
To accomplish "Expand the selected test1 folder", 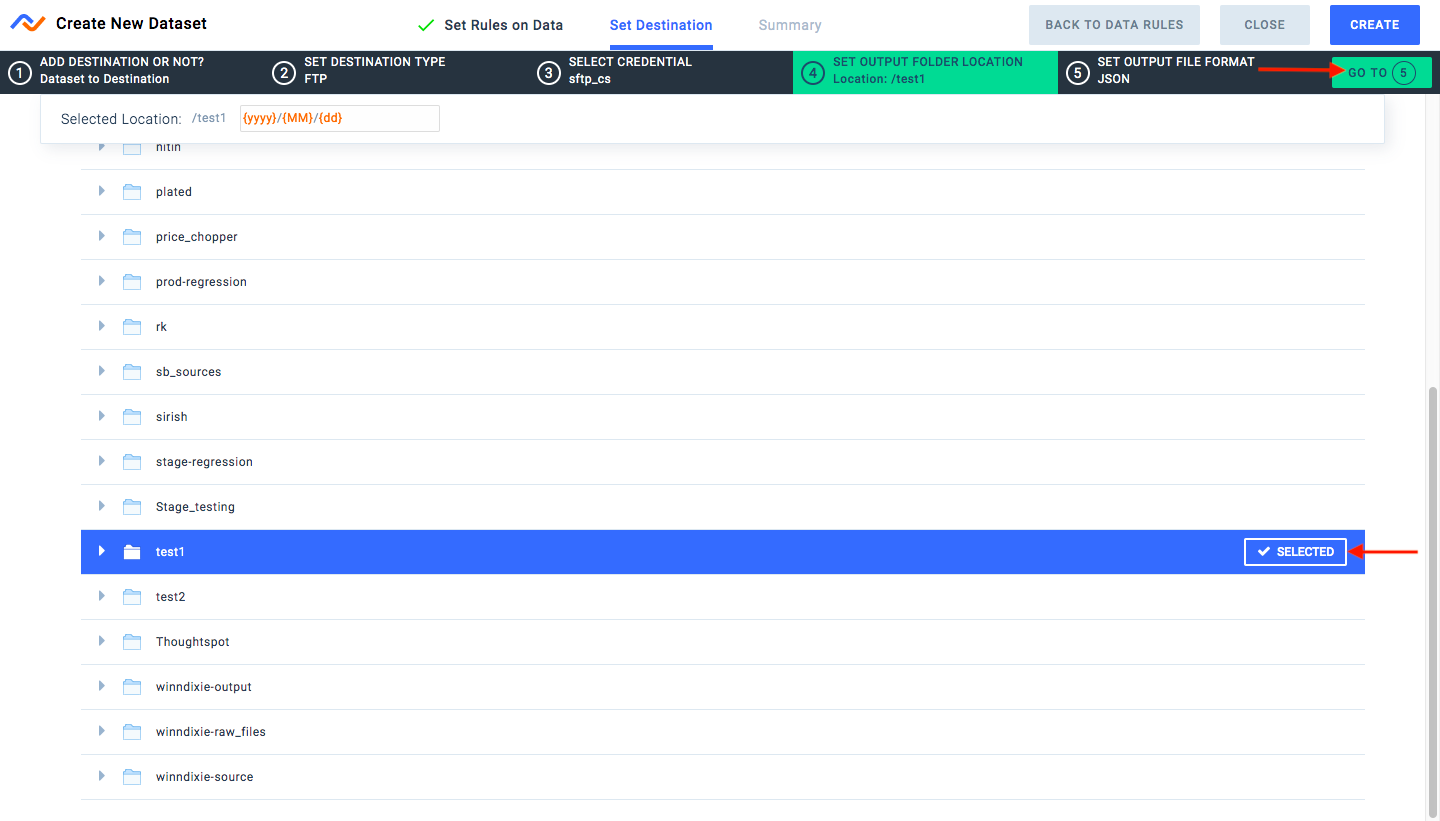I will (x=101, y=551).
